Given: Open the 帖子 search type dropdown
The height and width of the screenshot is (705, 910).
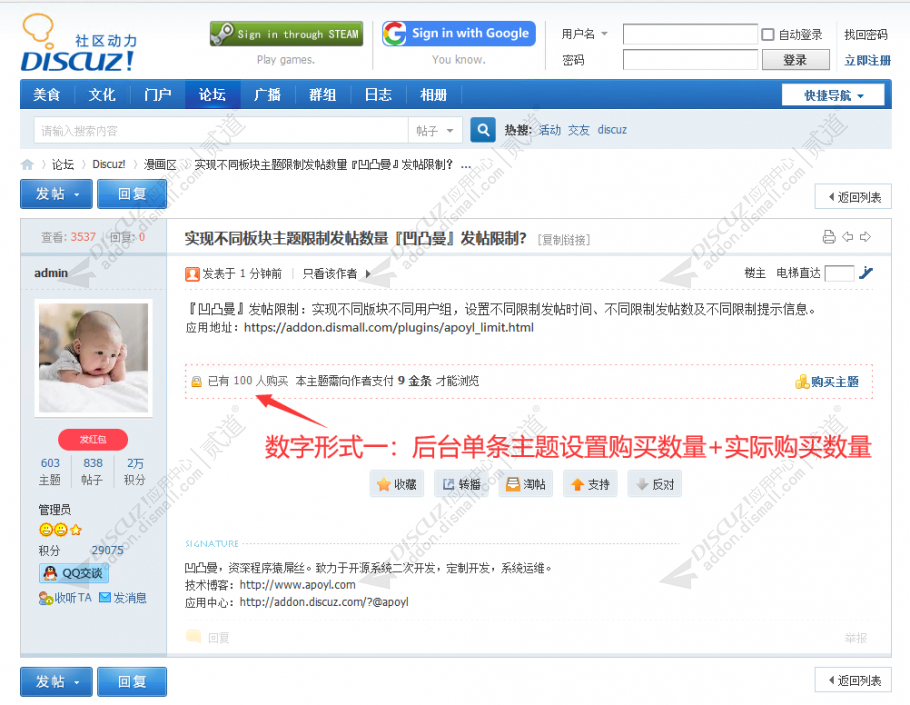Looking at the screenshot, I should (x=435, y=131).
